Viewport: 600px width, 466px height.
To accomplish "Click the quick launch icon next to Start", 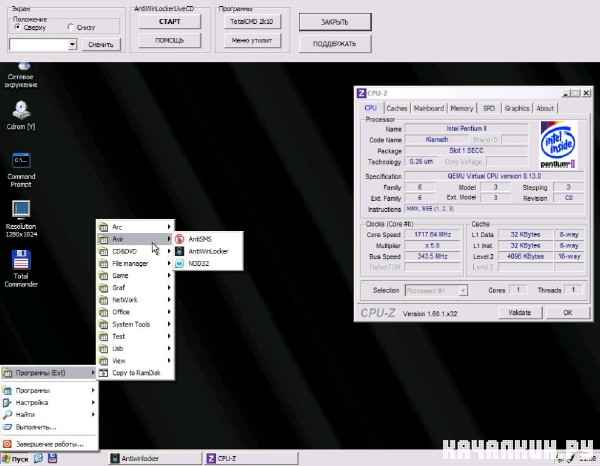I will pyautogui.click(x=38, y=458).
